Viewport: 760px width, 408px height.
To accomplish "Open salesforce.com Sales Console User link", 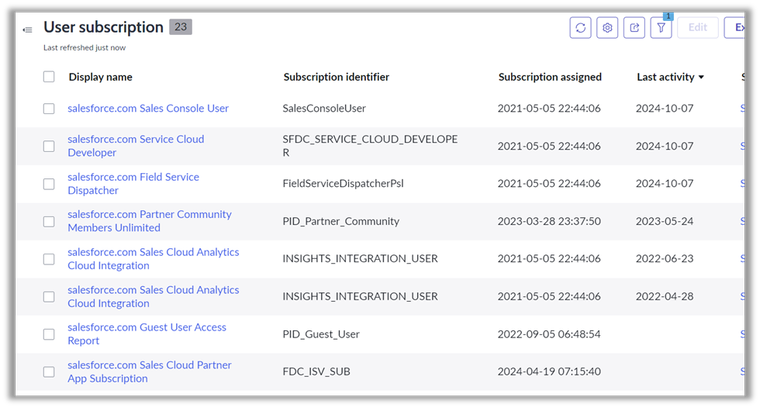I will pos(148,108).
